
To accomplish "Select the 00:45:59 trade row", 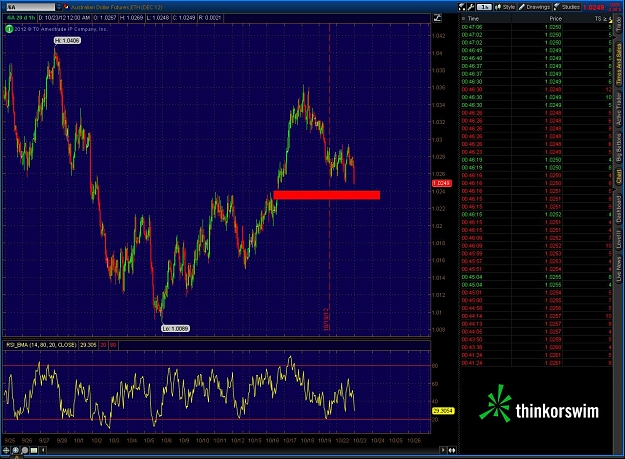I will (537, 253).
